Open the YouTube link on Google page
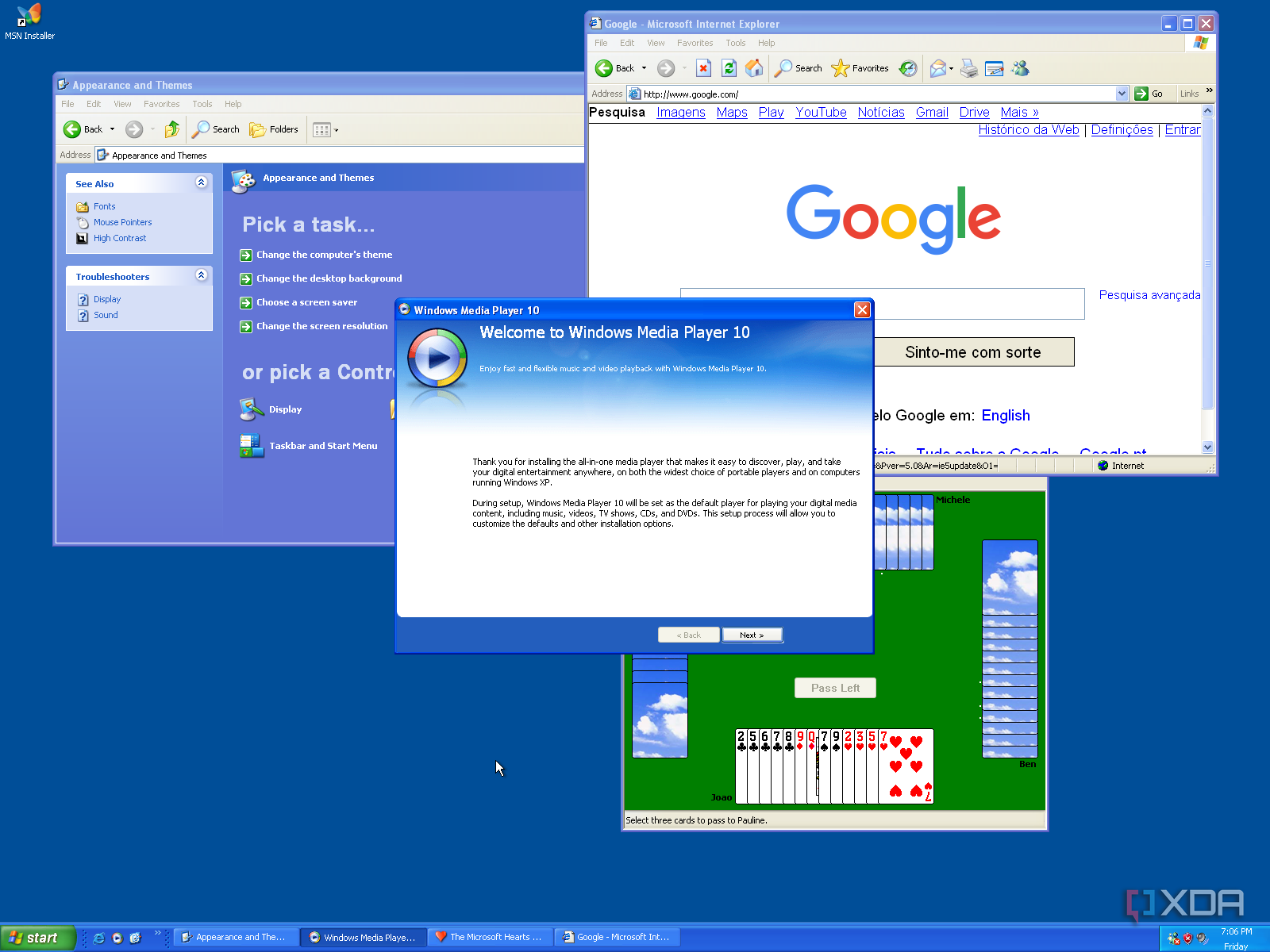This screenshot has height=952, width=1270. (x=821, y=113)
